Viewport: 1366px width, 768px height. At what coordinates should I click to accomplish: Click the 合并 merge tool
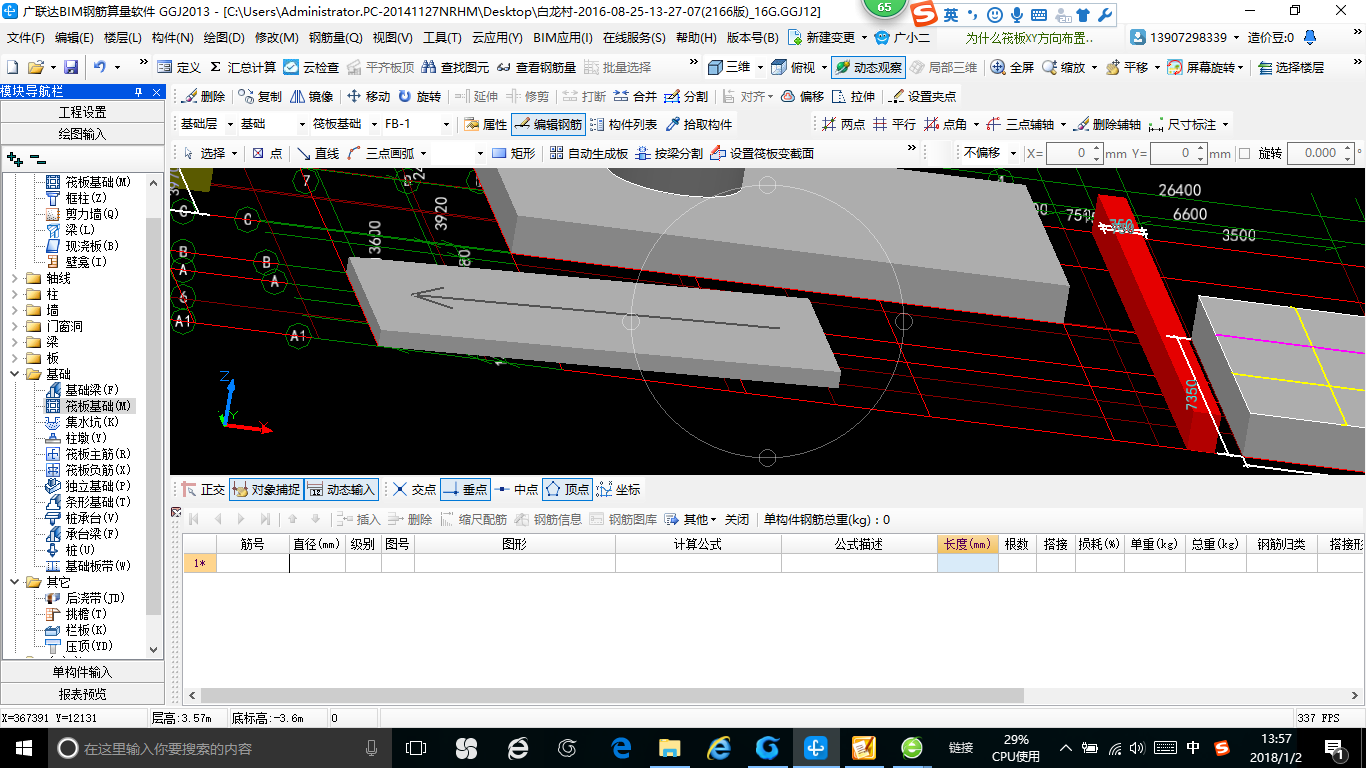635,96
